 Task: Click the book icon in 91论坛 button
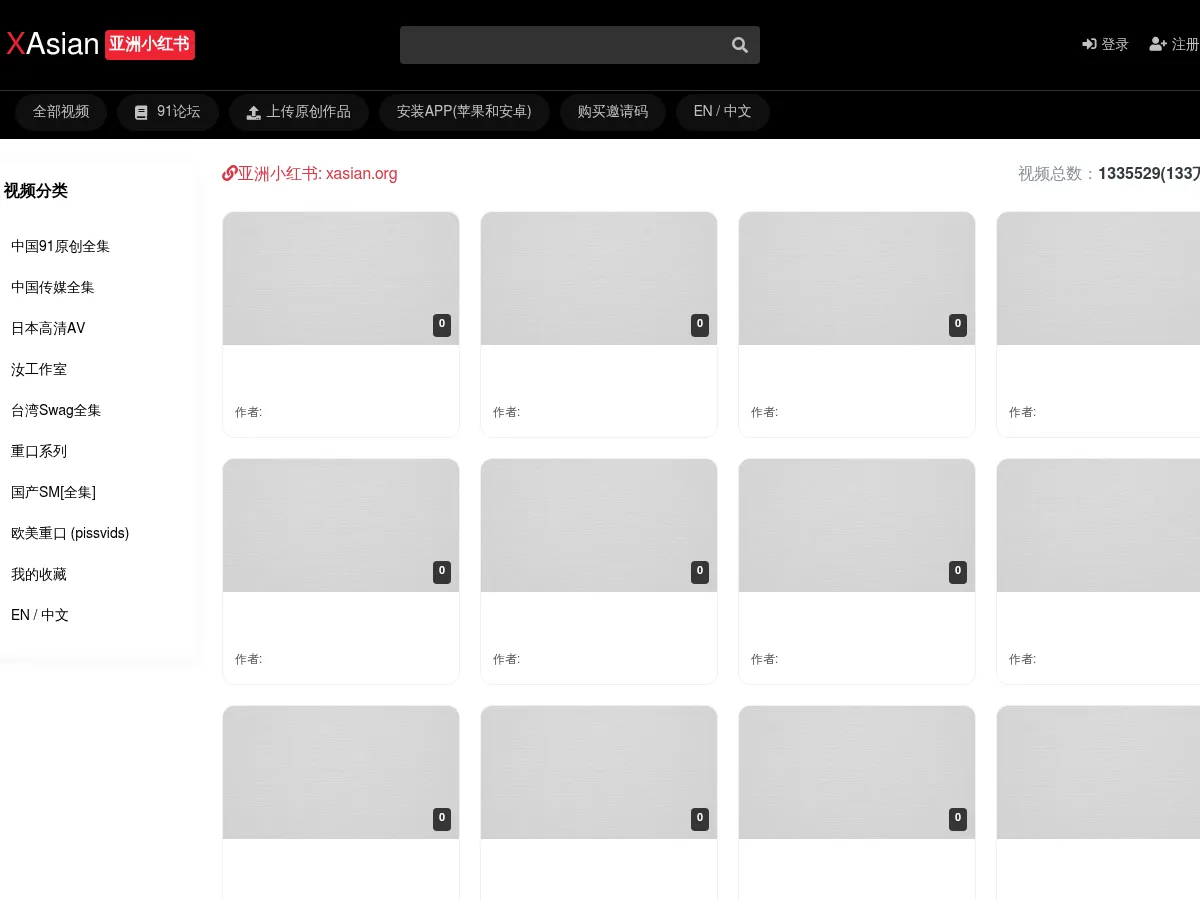141,112
